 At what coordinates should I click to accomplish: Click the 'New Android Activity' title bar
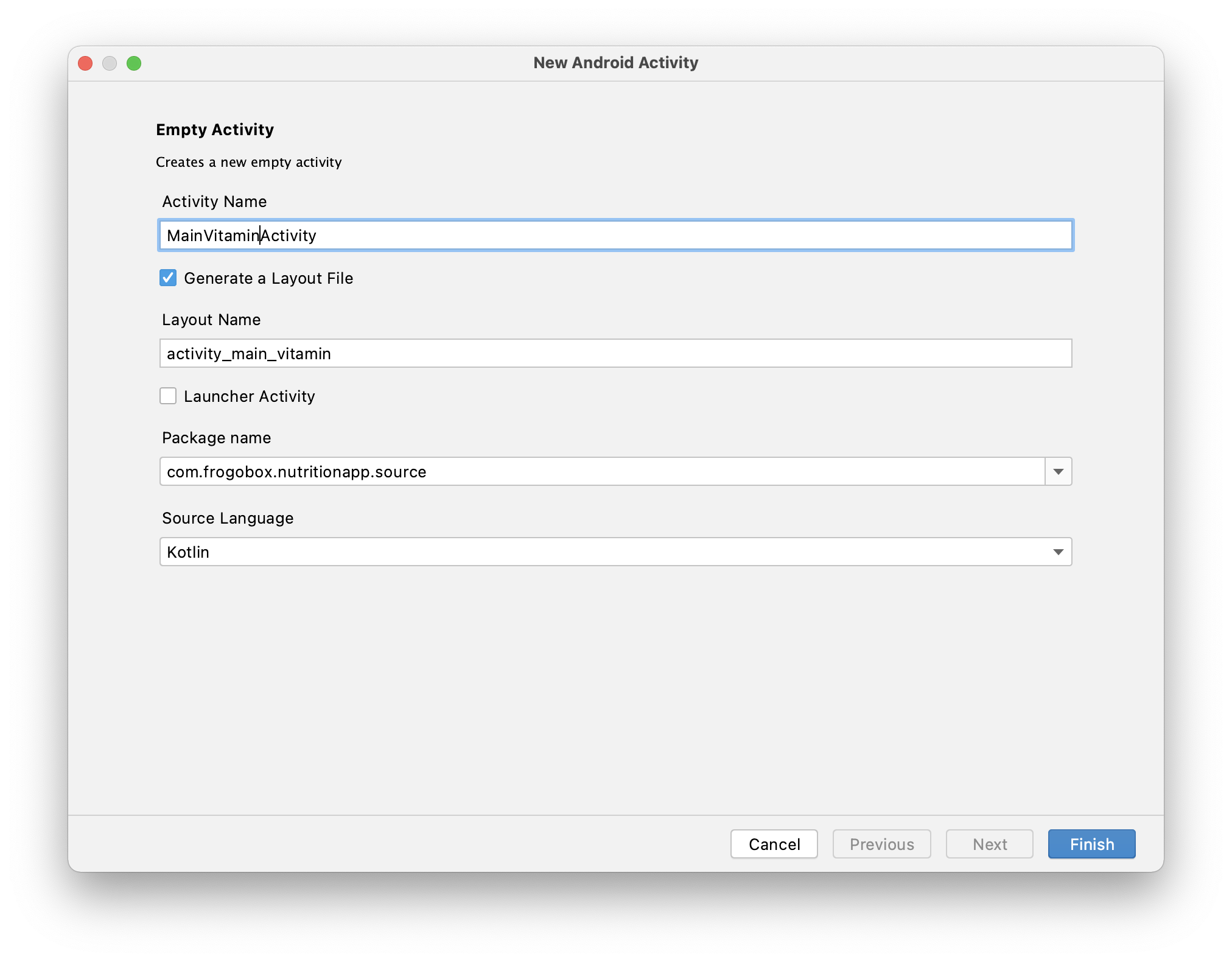click(615, 63)
